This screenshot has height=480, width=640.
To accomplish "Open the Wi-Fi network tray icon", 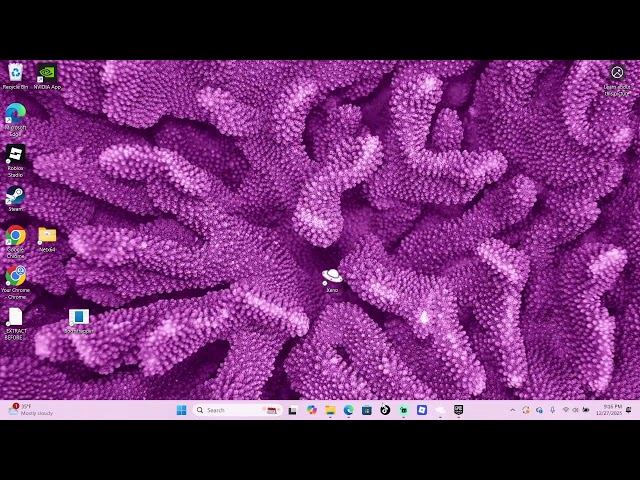I will (566, 410).
